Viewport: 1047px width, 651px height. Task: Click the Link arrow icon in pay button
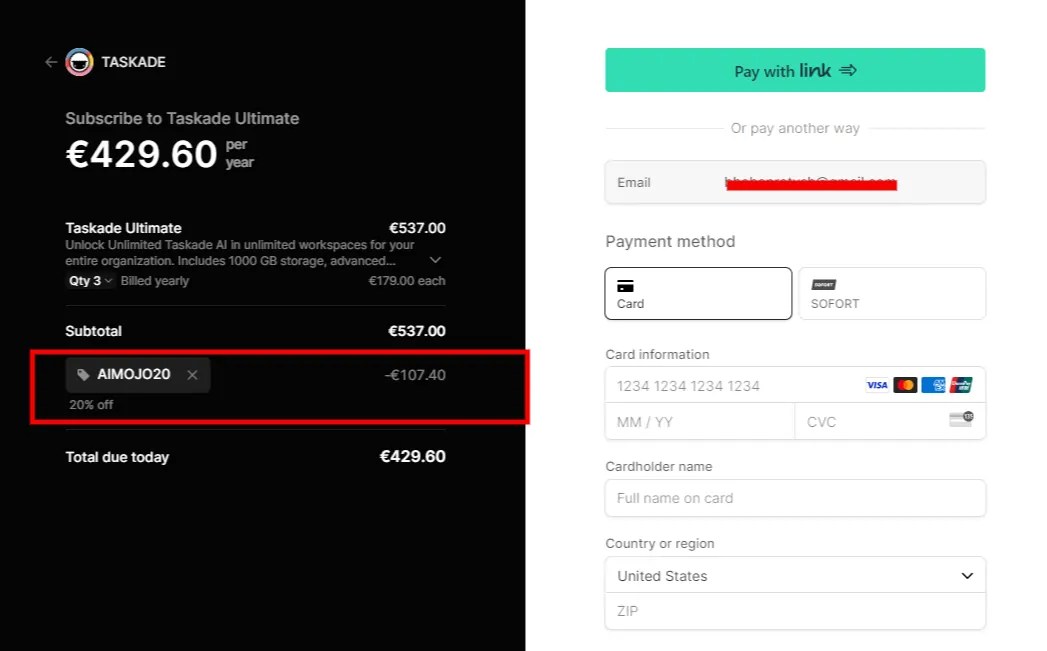849,70
